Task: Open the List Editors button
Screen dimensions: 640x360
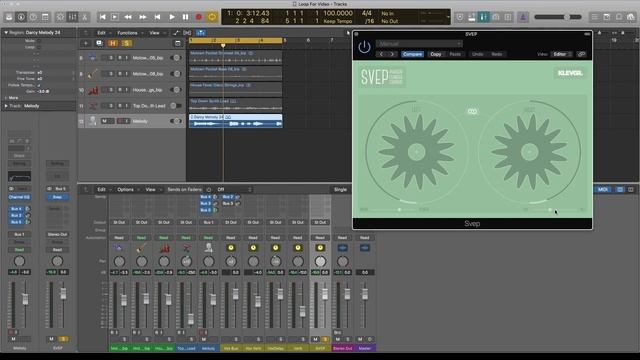Action: click(x=595, y=17)
